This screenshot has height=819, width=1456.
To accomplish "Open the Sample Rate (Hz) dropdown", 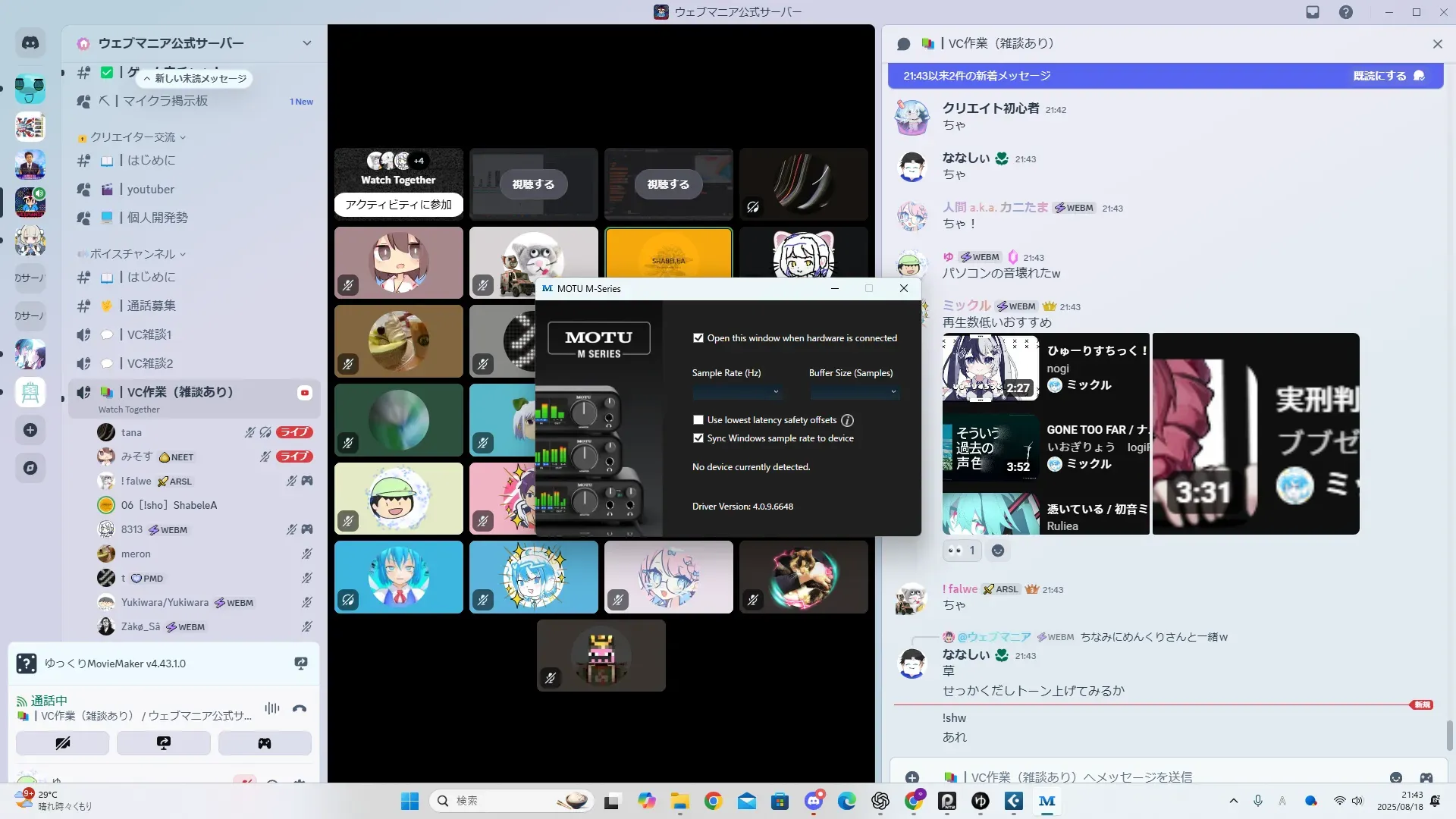I will (x=736, y=392).
